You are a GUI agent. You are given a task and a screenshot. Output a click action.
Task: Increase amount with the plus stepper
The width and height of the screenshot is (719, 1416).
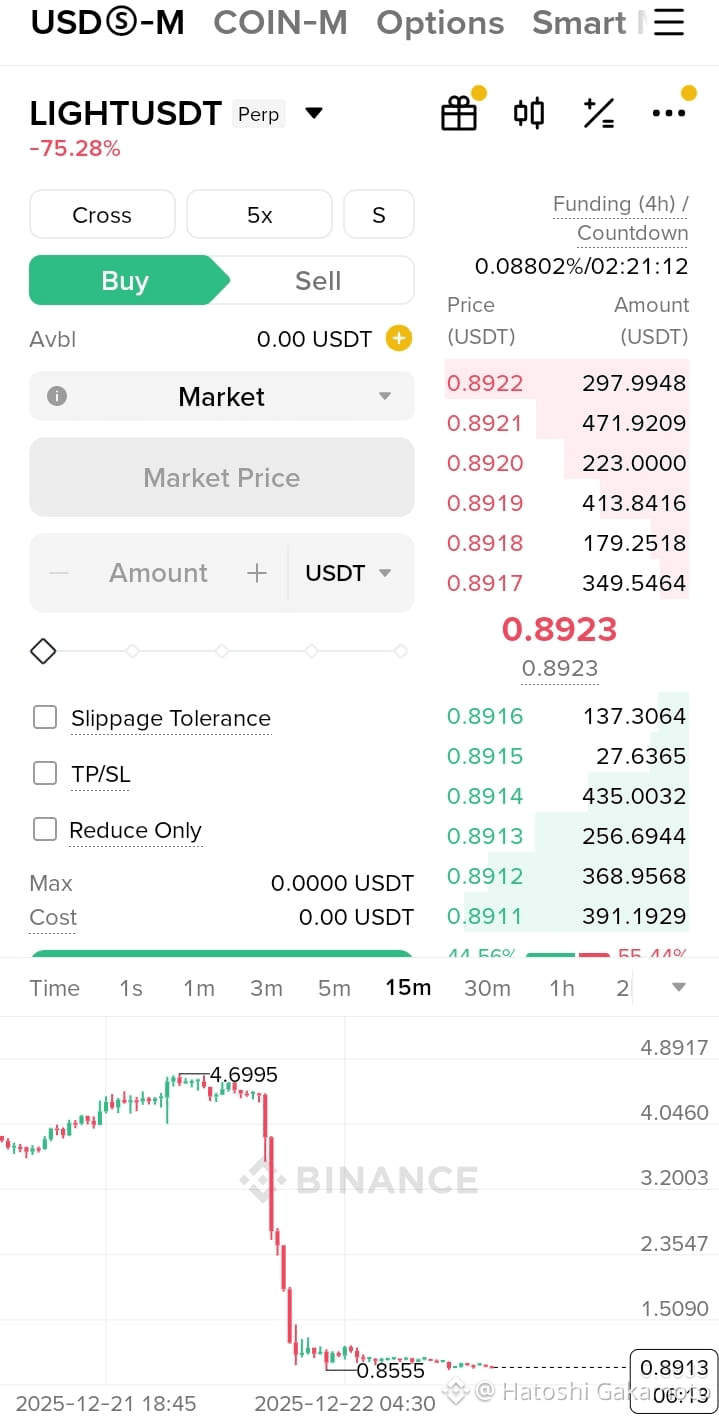pyautogui.click(x=257, y=573)
